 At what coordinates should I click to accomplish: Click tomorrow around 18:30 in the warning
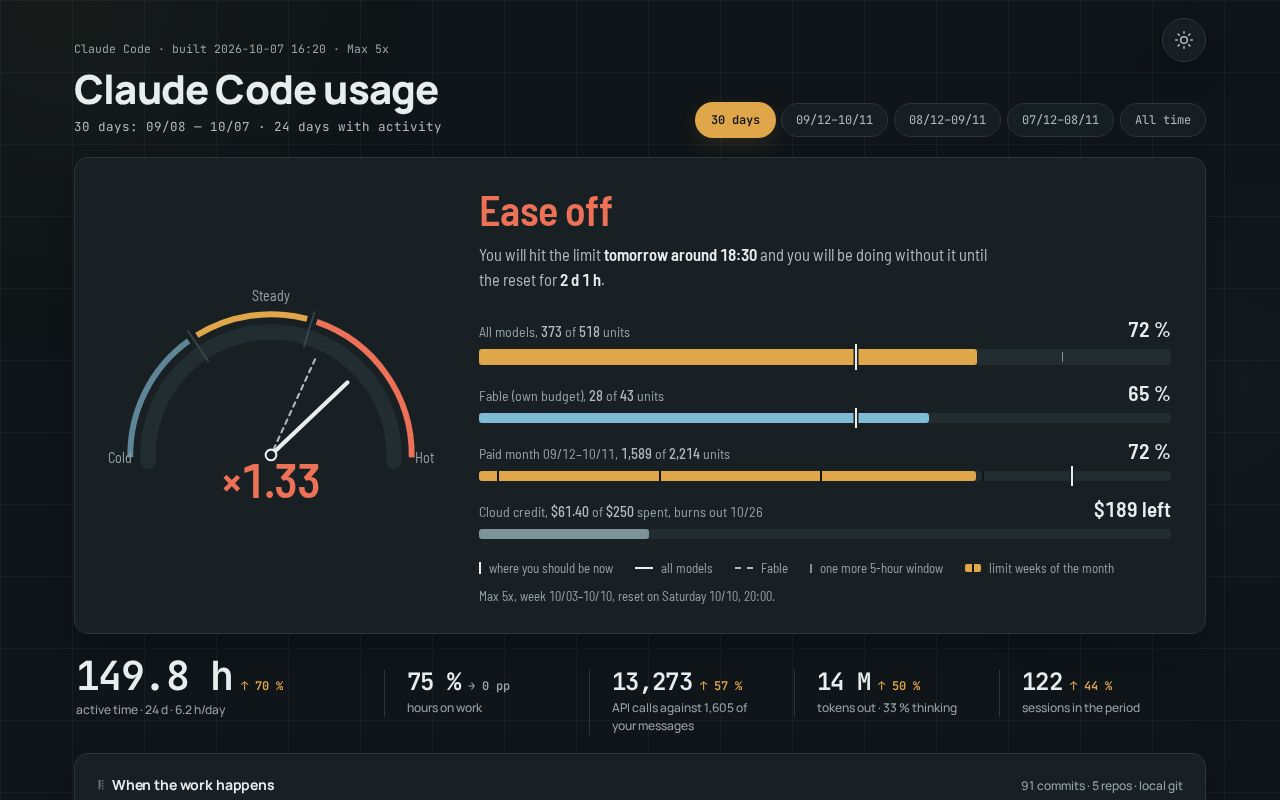pyautogui.click(x=680, y=255)
